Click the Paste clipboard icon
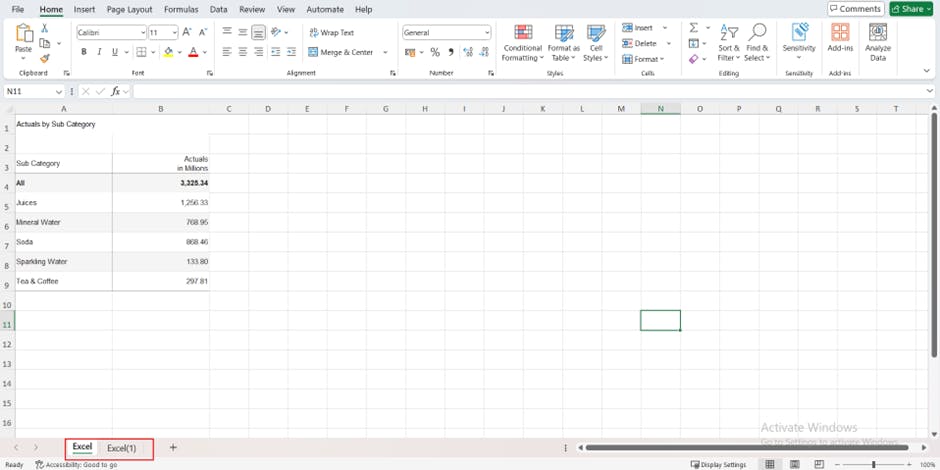Image resolution: width=940 pixels, height=470 pixels. (x=24, y=33)
